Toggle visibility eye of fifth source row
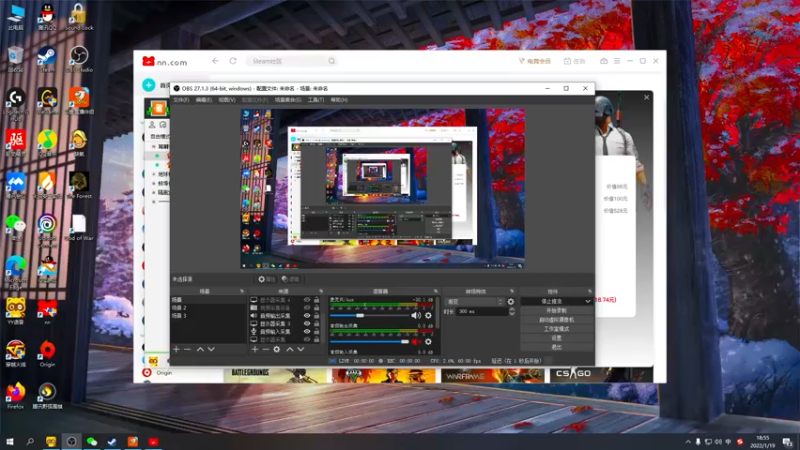The image size is (800, 450). (307, 332)
